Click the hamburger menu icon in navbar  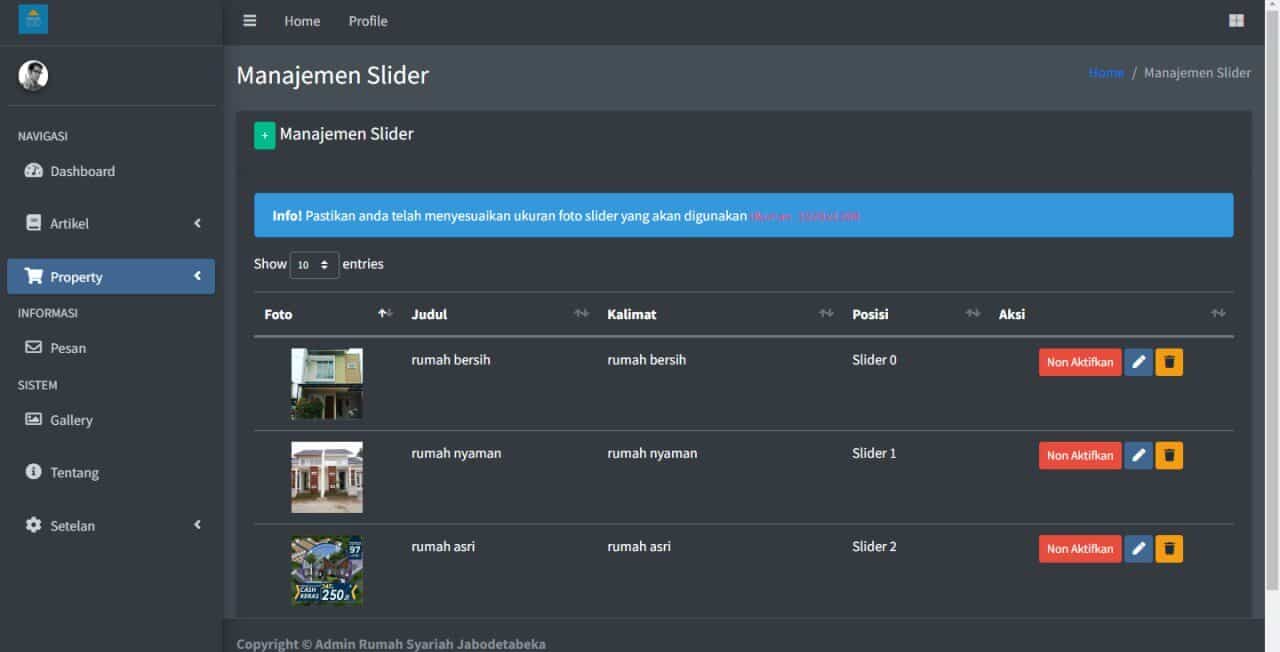250,21
